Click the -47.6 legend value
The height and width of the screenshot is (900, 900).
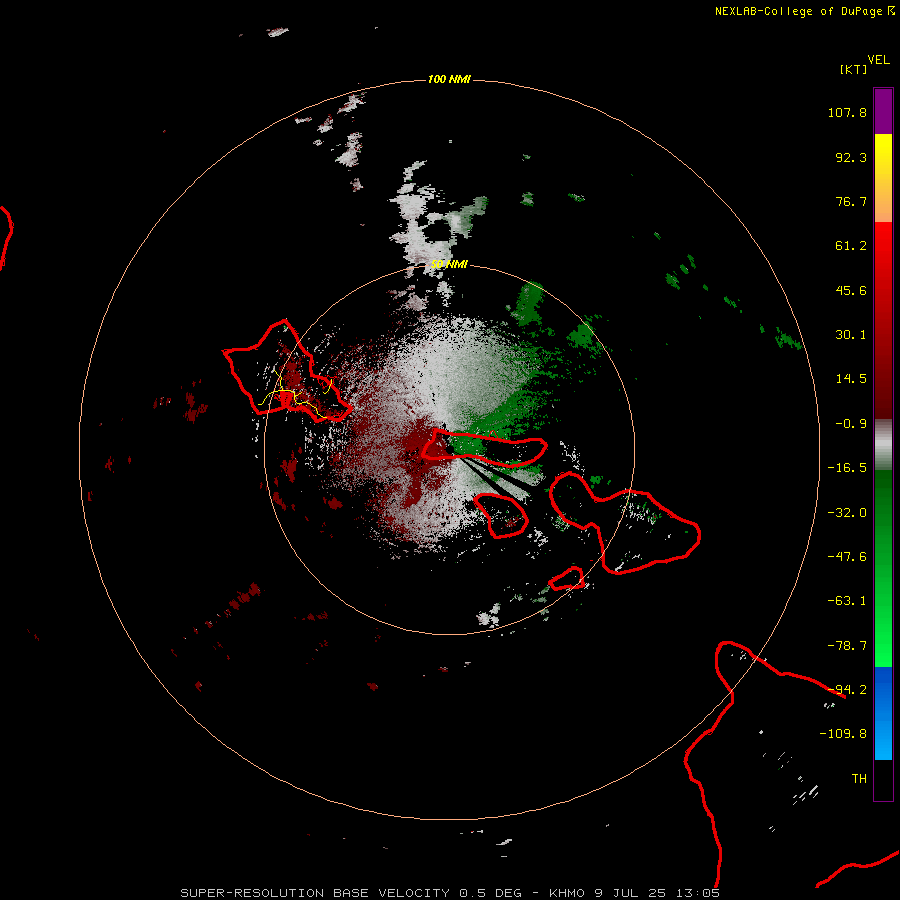pos(847,557)
